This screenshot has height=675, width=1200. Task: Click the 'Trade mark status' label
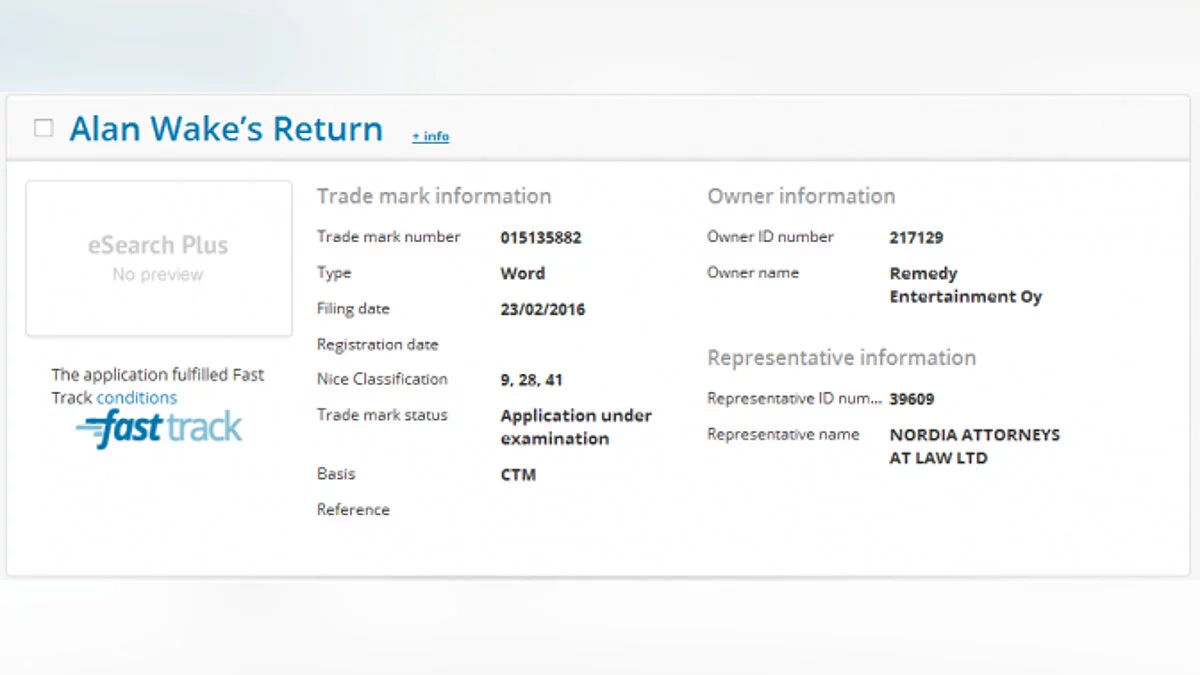click(x=382, y=415)
